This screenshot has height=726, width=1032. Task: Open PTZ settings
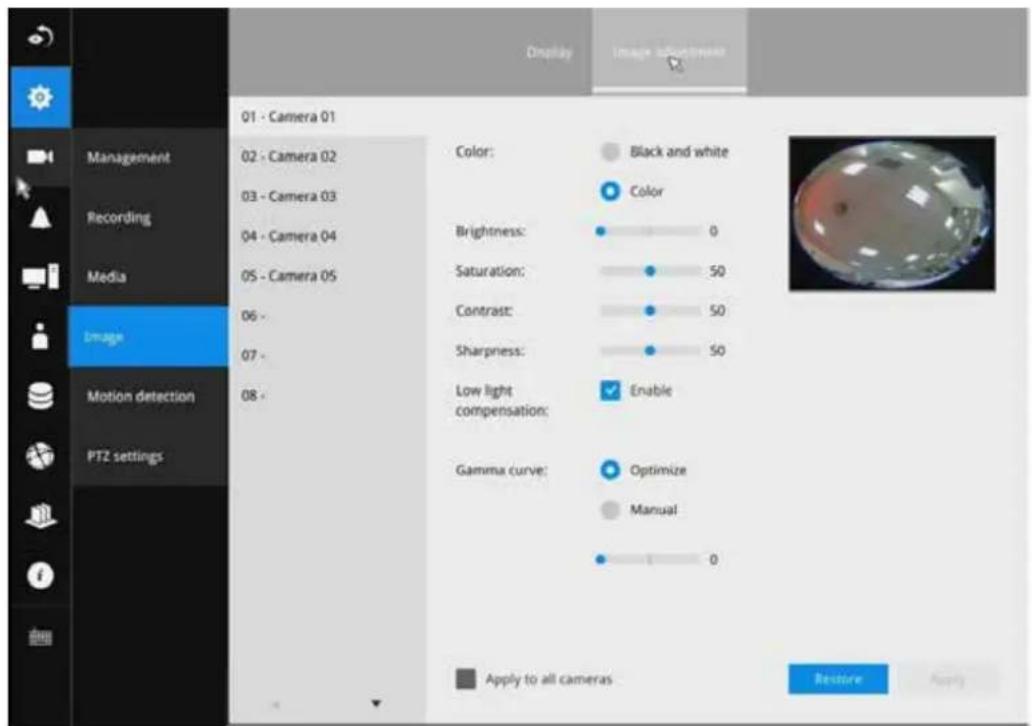coord(149,456)
